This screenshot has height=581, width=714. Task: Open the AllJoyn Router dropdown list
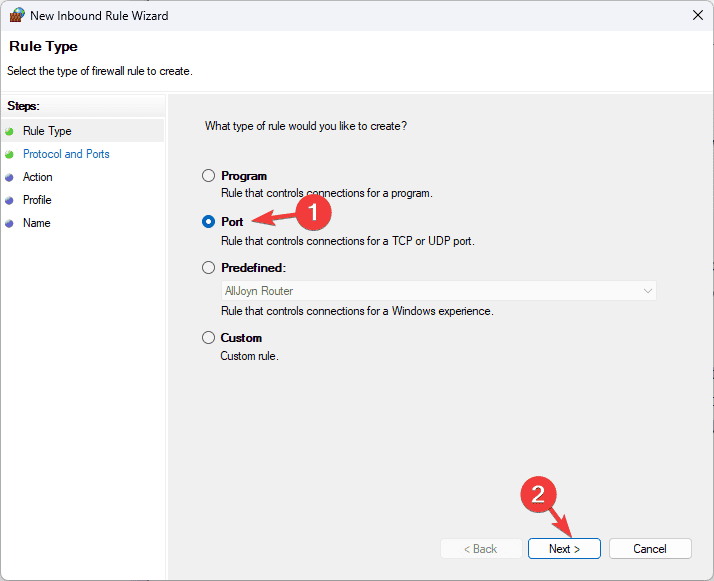point(439,291)
